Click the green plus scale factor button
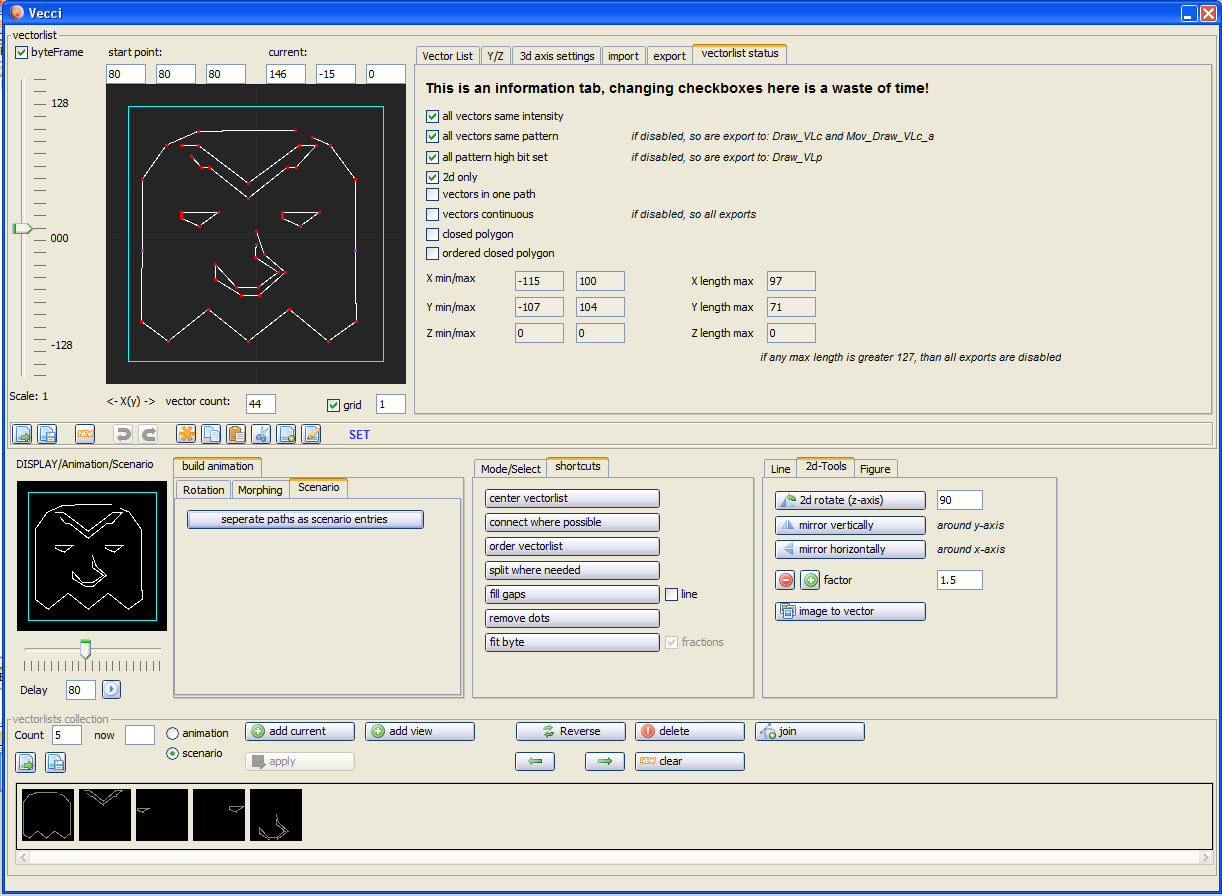The width and height of the screenshot is (1222, 896). (x=810, y=580)
